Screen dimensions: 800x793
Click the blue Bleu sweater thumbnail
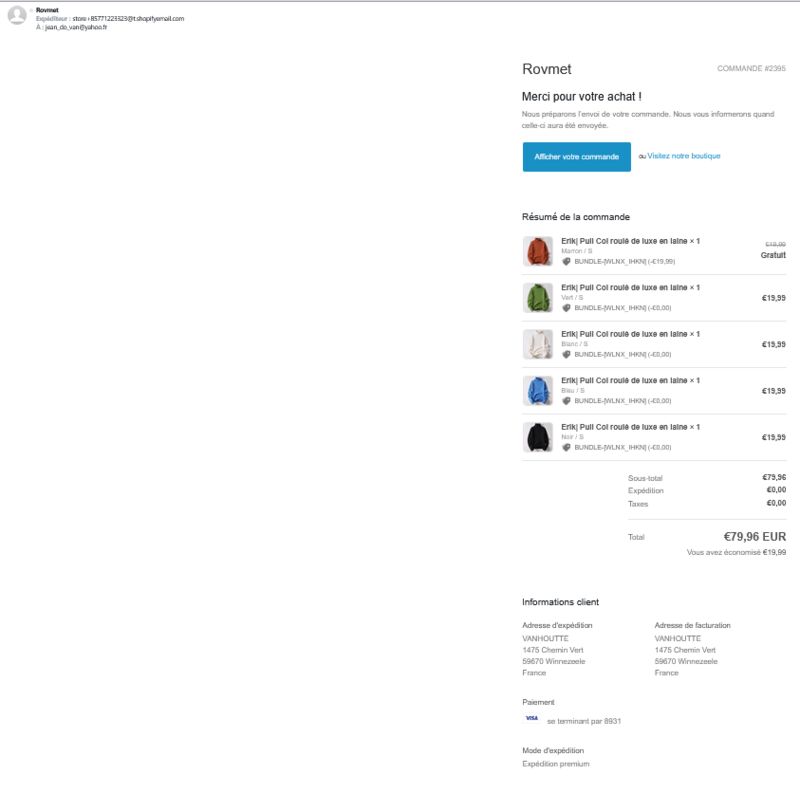click(x=538, y=390)
